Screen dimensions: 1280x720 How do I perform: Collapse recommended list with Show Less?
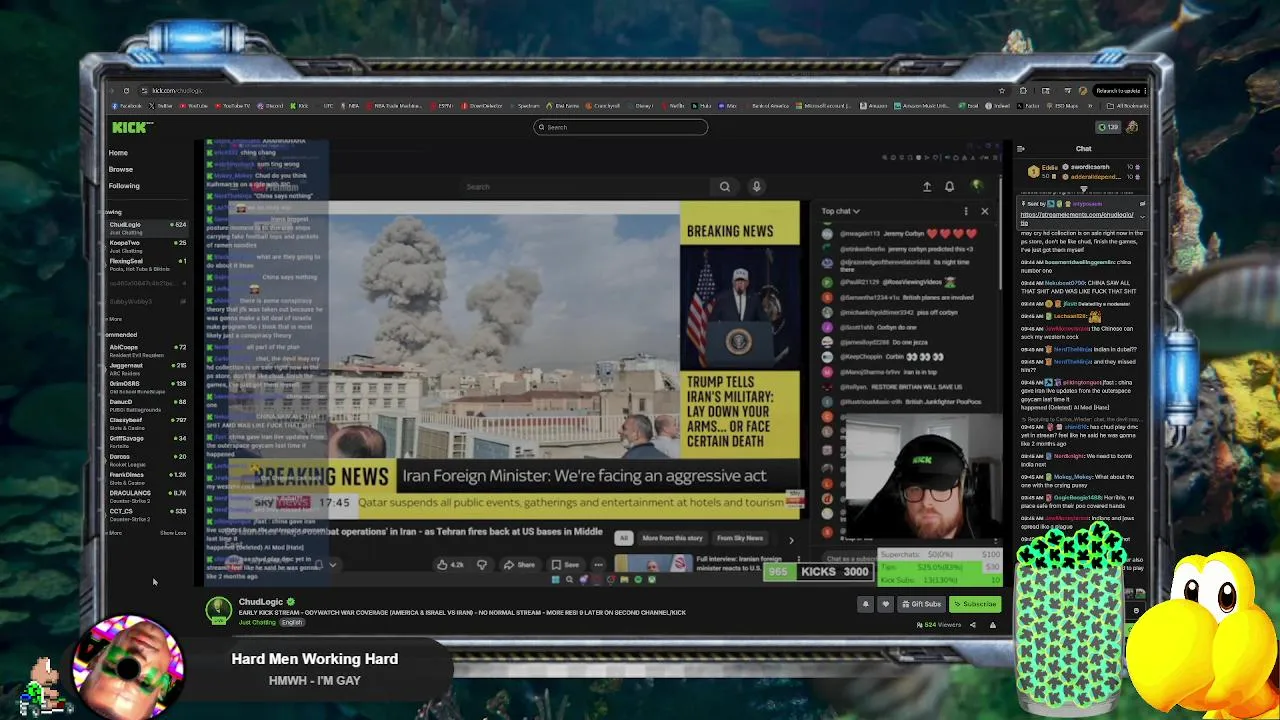point(173,533)
